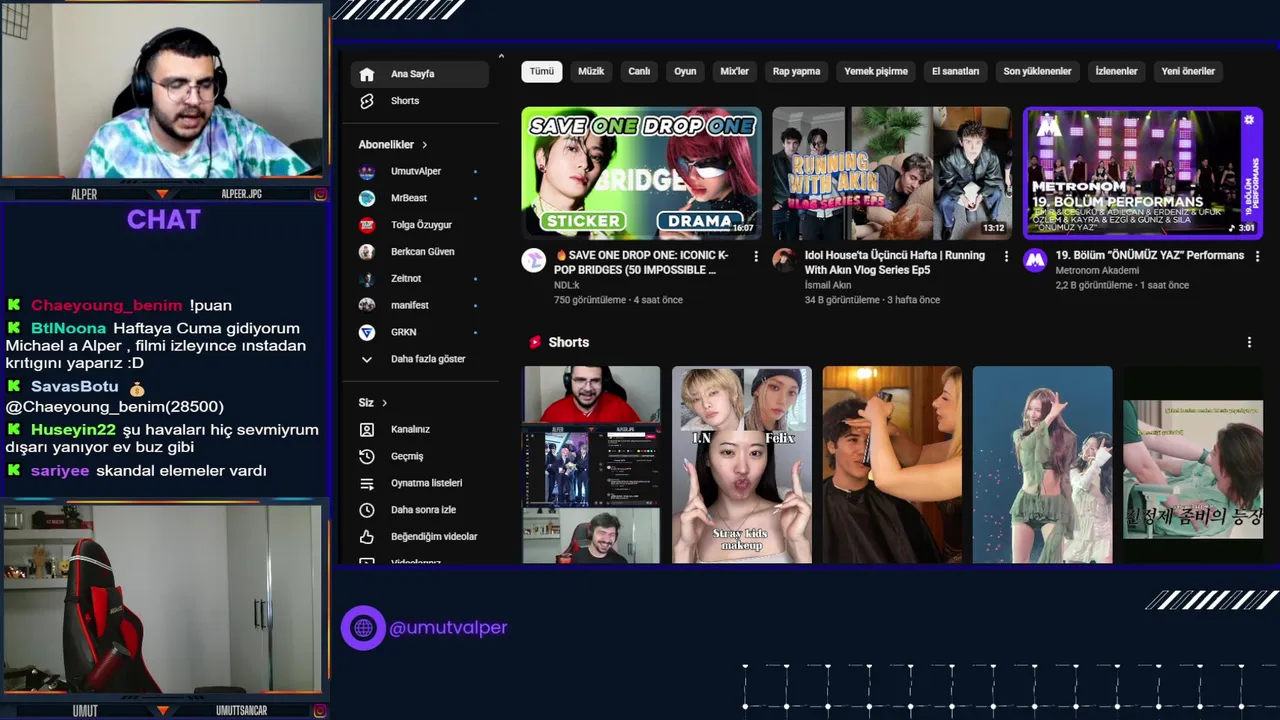
Task: Open the Shorts section options menu
Action: [1249, 342]
